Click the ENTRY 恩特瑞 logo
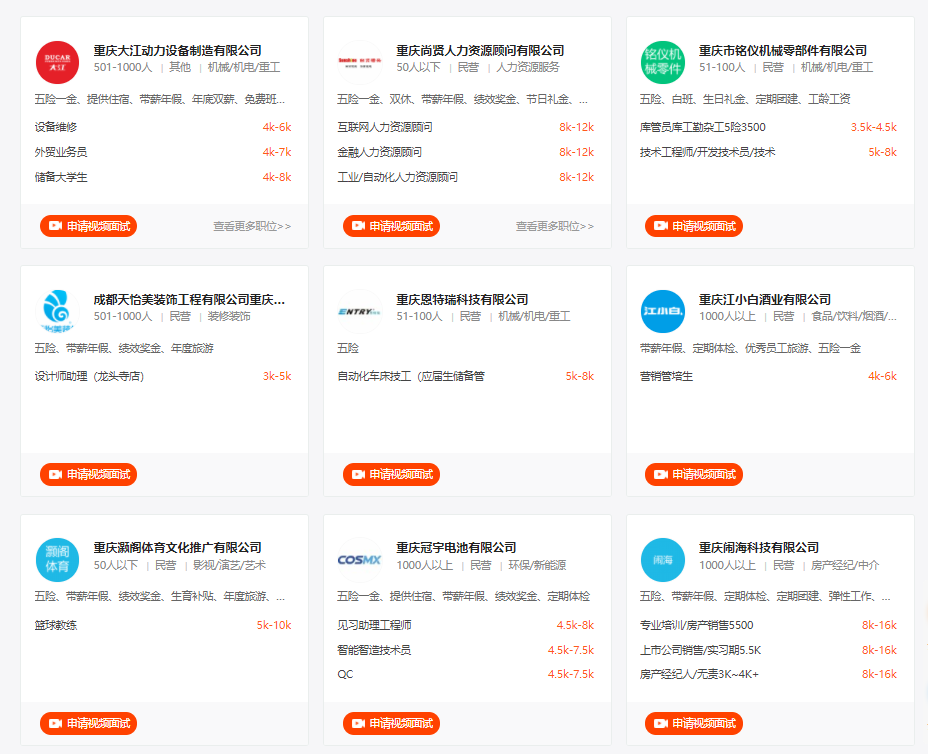The height and width of the screenshot is (754, 928). [359, 311]
